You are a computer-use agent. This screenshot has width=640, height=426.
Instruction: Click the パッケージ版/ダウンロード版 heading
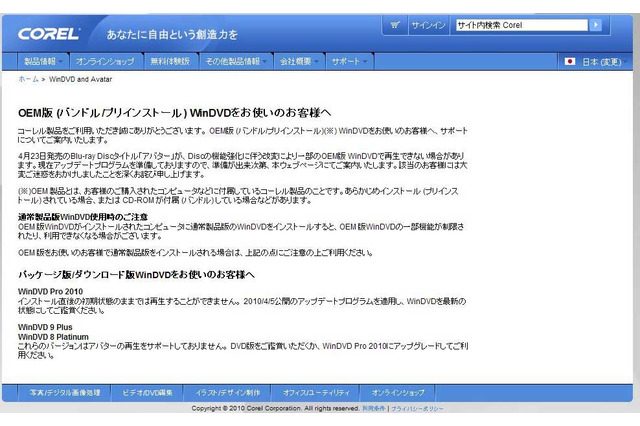coord(136,275)
